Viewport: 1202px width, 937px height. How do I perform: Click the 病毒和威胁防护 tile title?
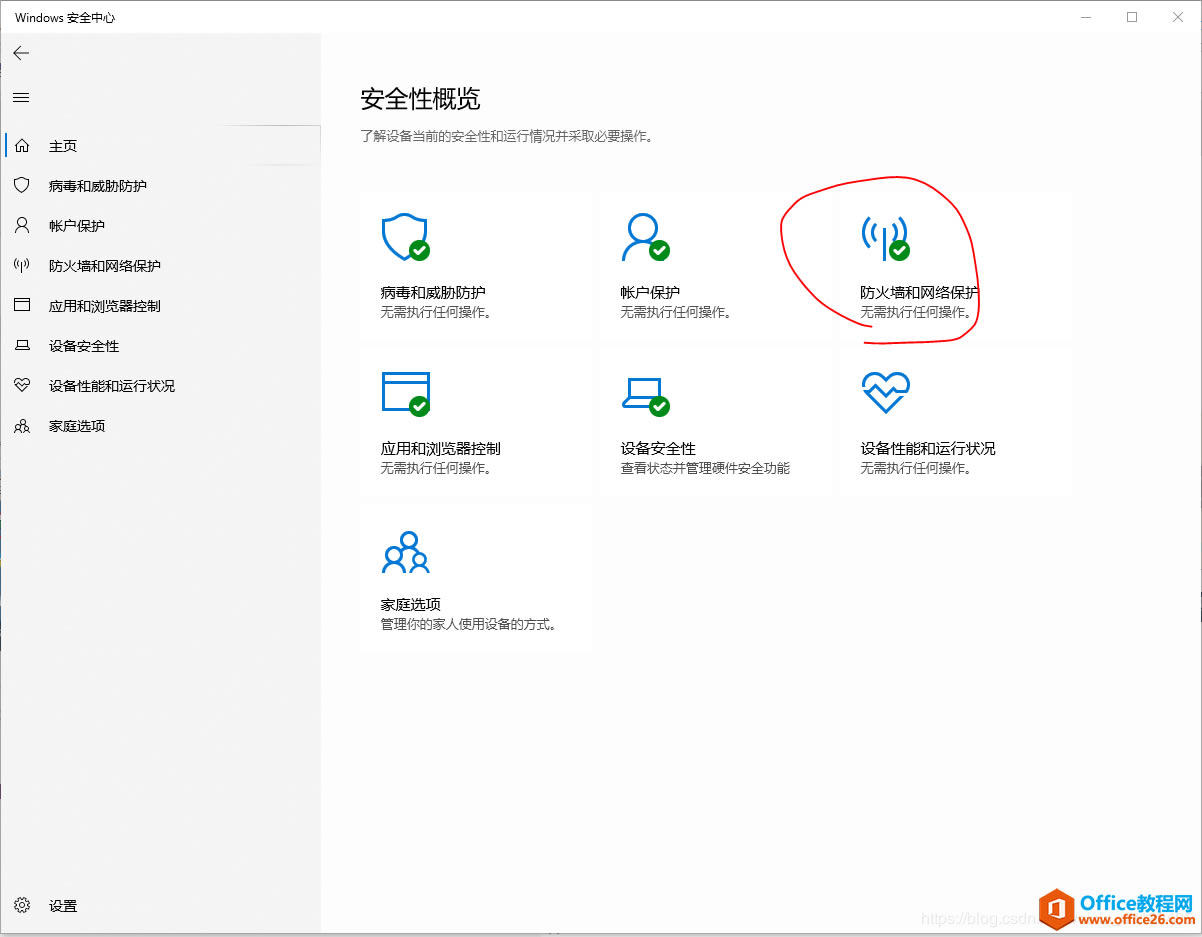(x=433, y=293)
